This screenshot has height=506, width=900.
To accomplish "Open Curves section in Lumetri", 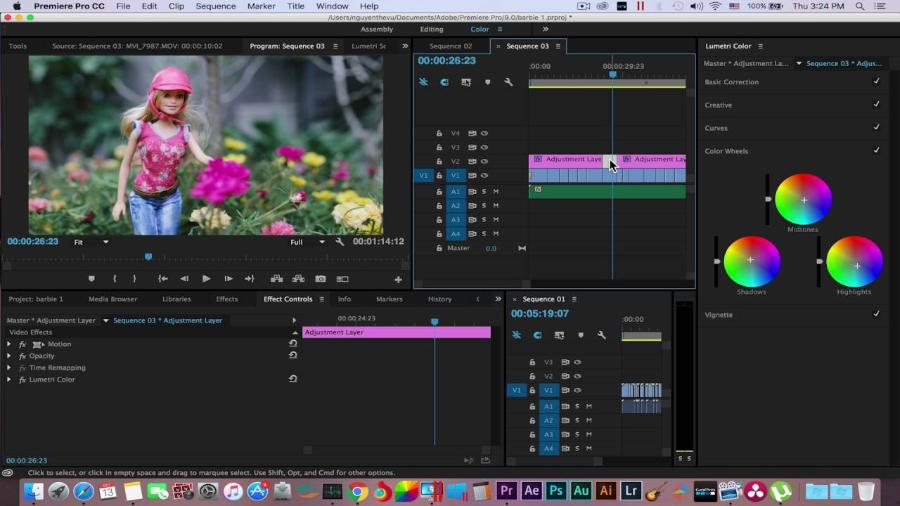I will [716, 128].
